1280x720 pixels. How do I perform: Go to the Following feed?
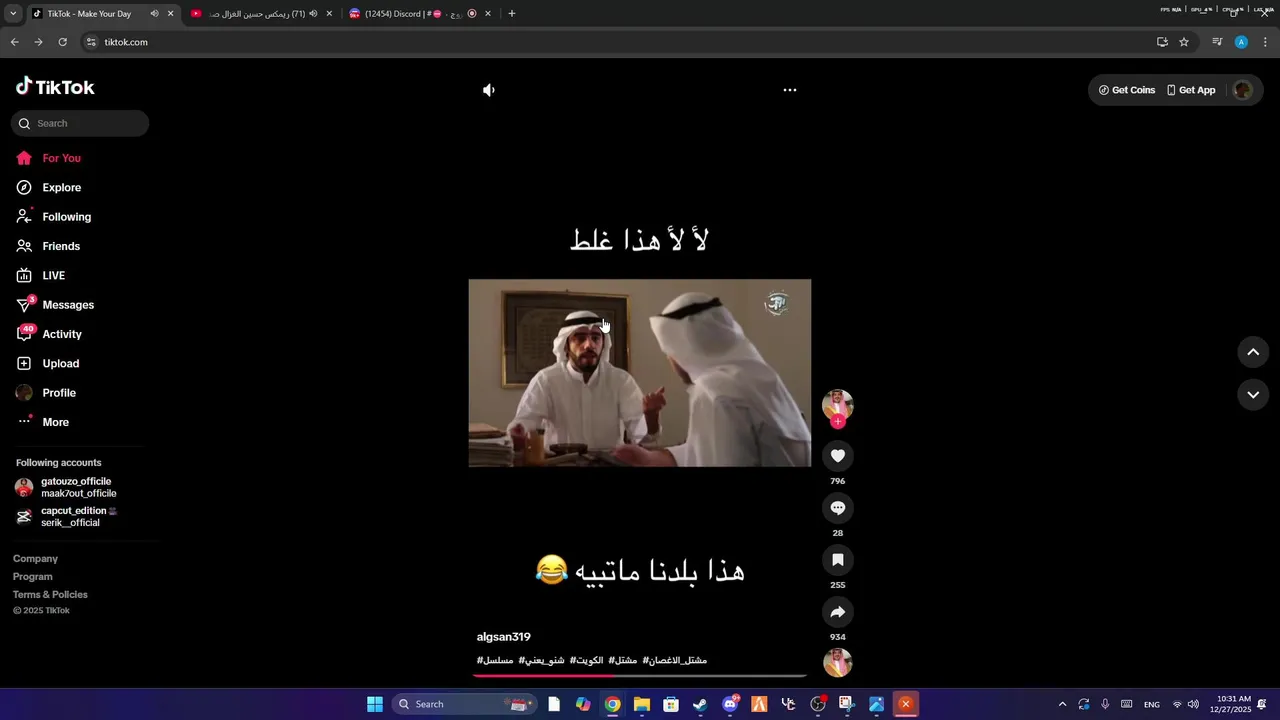pyautogui.click(x=54, y=217)
